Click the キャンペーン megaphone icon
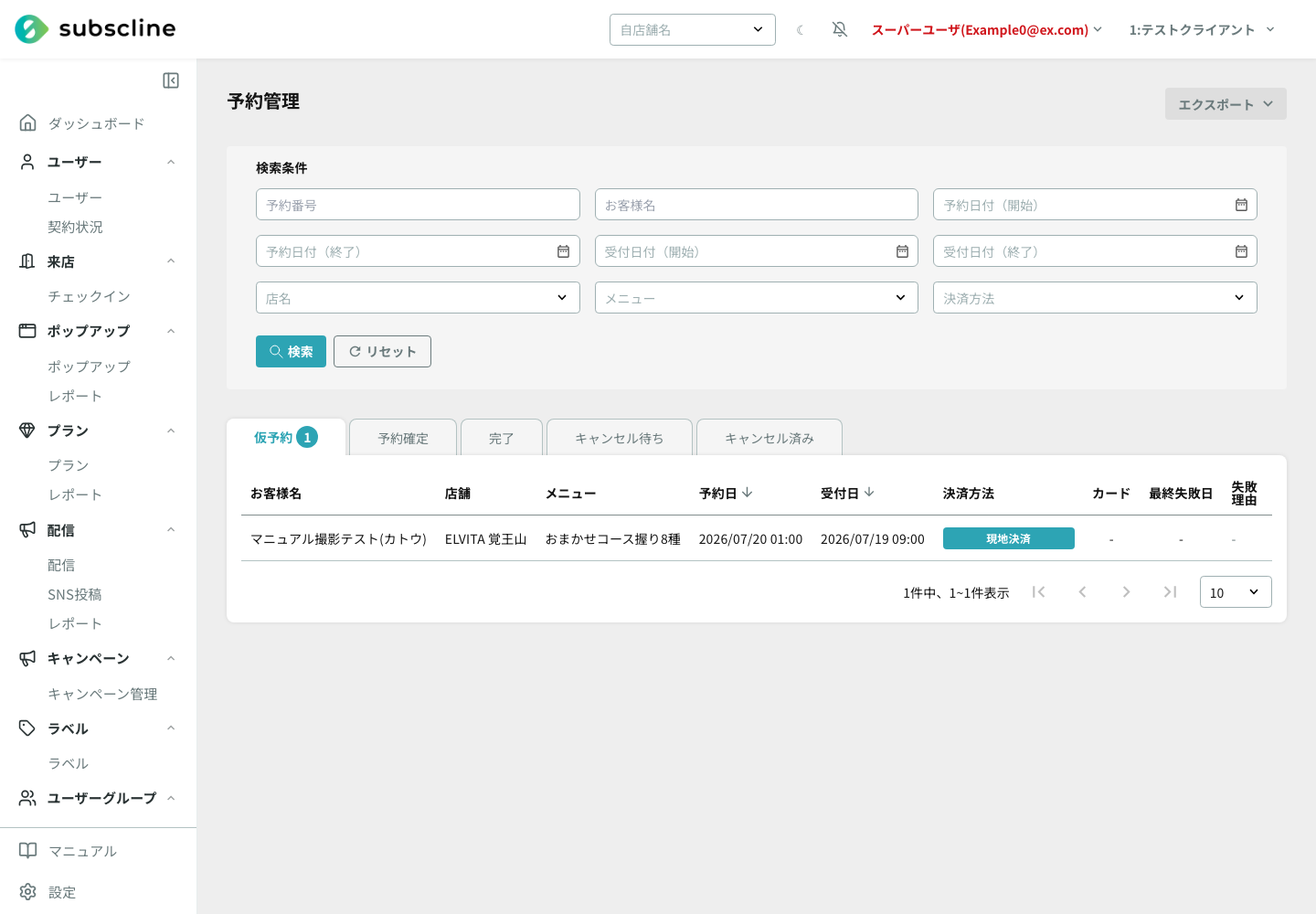This screenshot has width=1316, height=914. 27,658
